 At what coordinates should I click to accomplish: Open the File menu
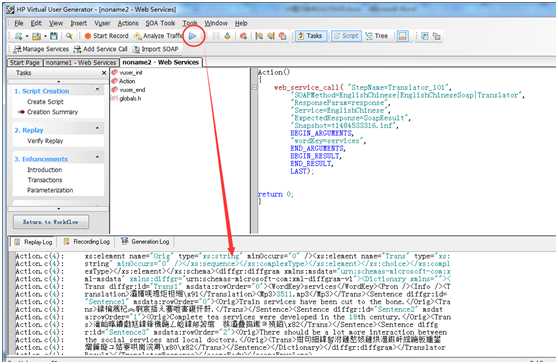point(19,23)
